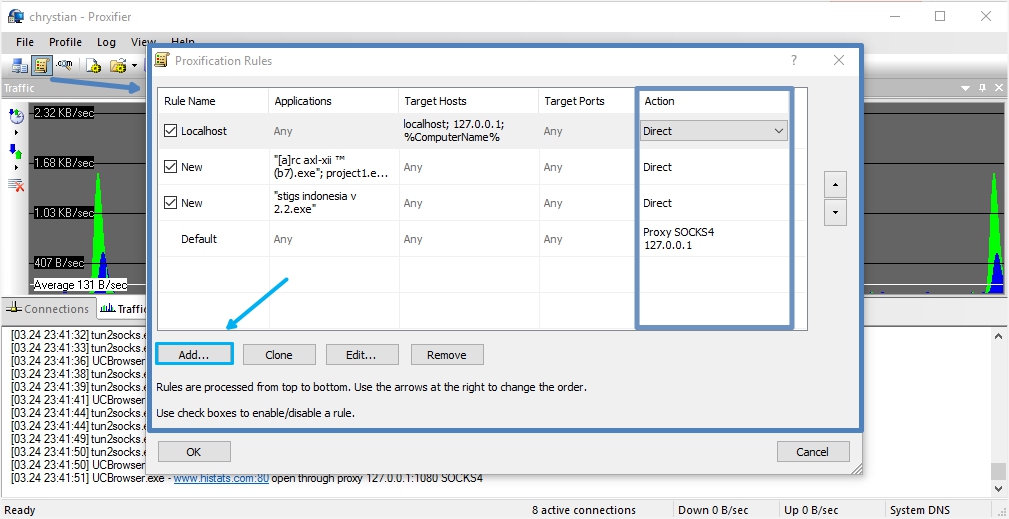Image resolution: width=1009 pixels, height=519 pixels.
Task: Click the traffic clock icon in side panel
Action: [x=16, y=116]
